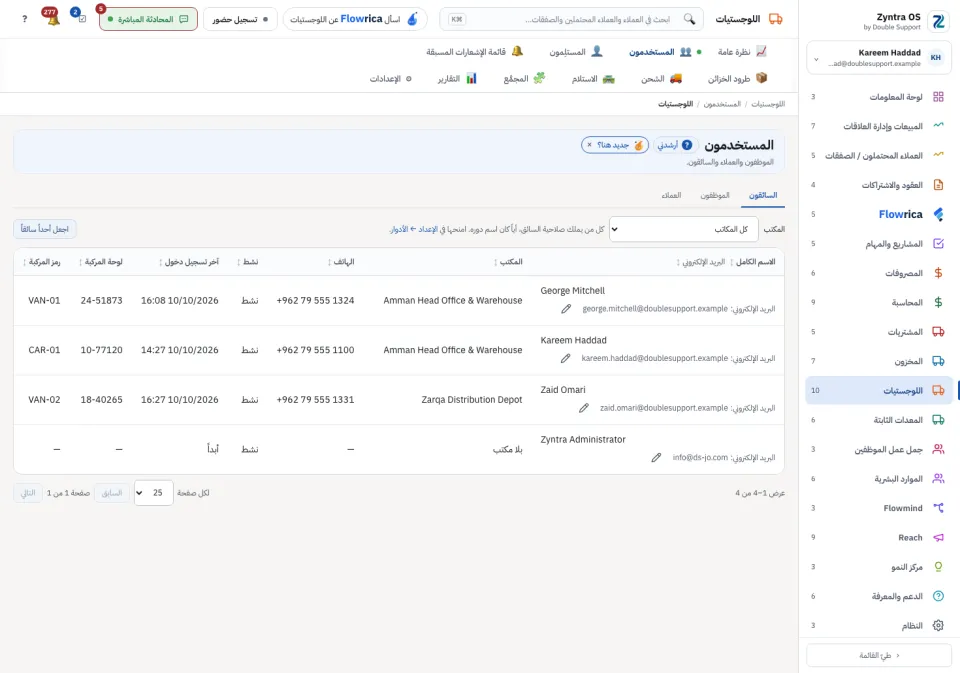Click the Zyntra OS logo
The width and height of the screenshot is (960, 673).
point(937,21)
